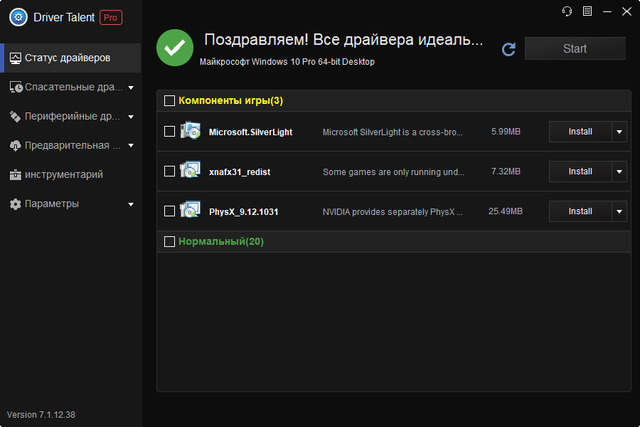640x427 pixels.
Task: Open support via the headset icon
Action: coord(568,11)
